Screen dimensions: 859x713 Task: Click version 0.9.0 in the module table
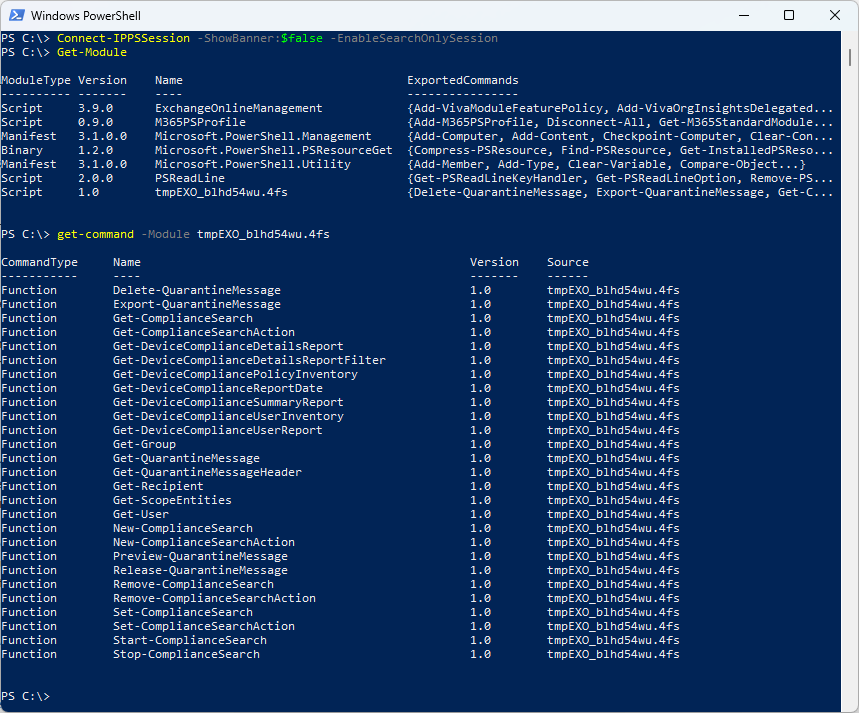coord(95,122)
